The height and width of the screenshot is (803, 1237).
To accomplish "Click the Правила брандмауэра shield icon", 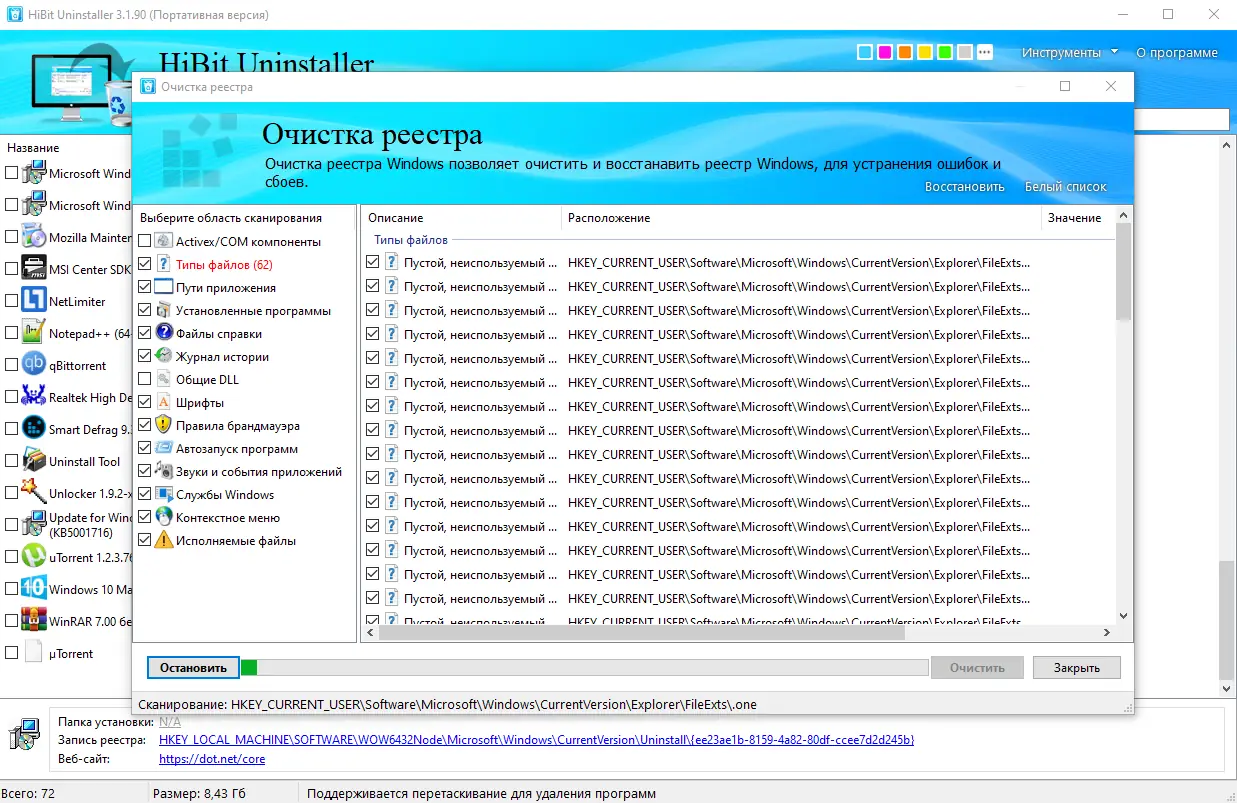I will (164, 426).
